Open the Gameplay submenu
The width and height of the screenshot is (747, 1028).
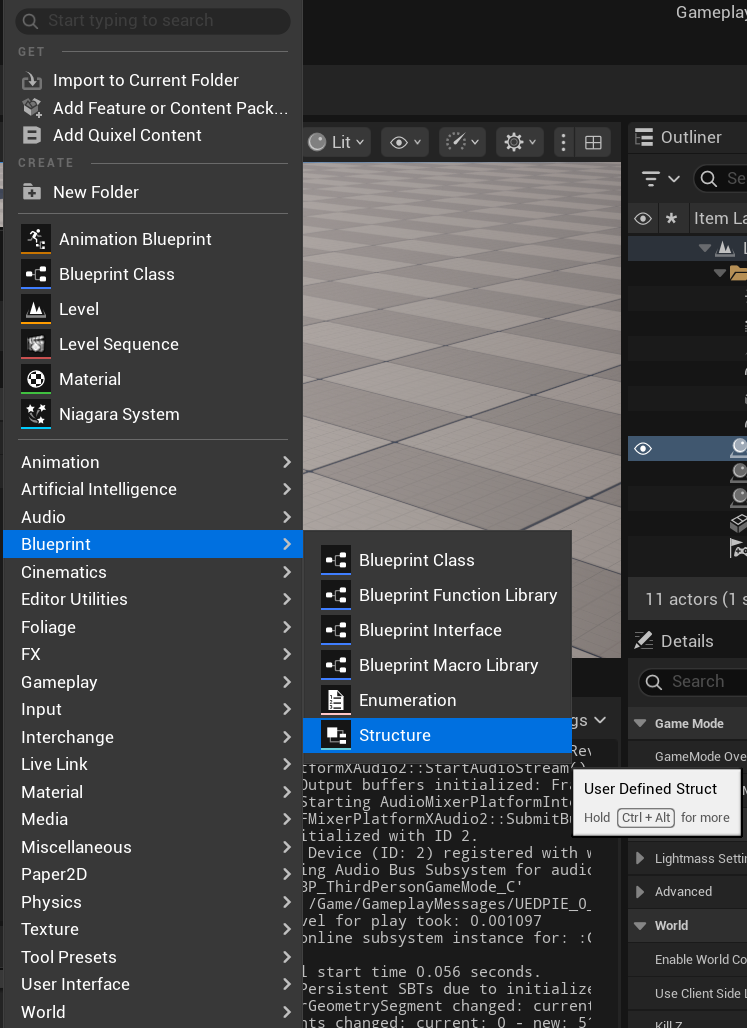153,682
